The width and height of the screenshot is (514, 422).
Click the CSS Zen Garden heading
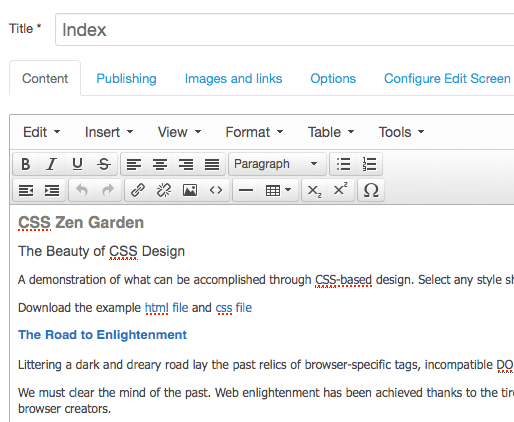coord(81,222)
